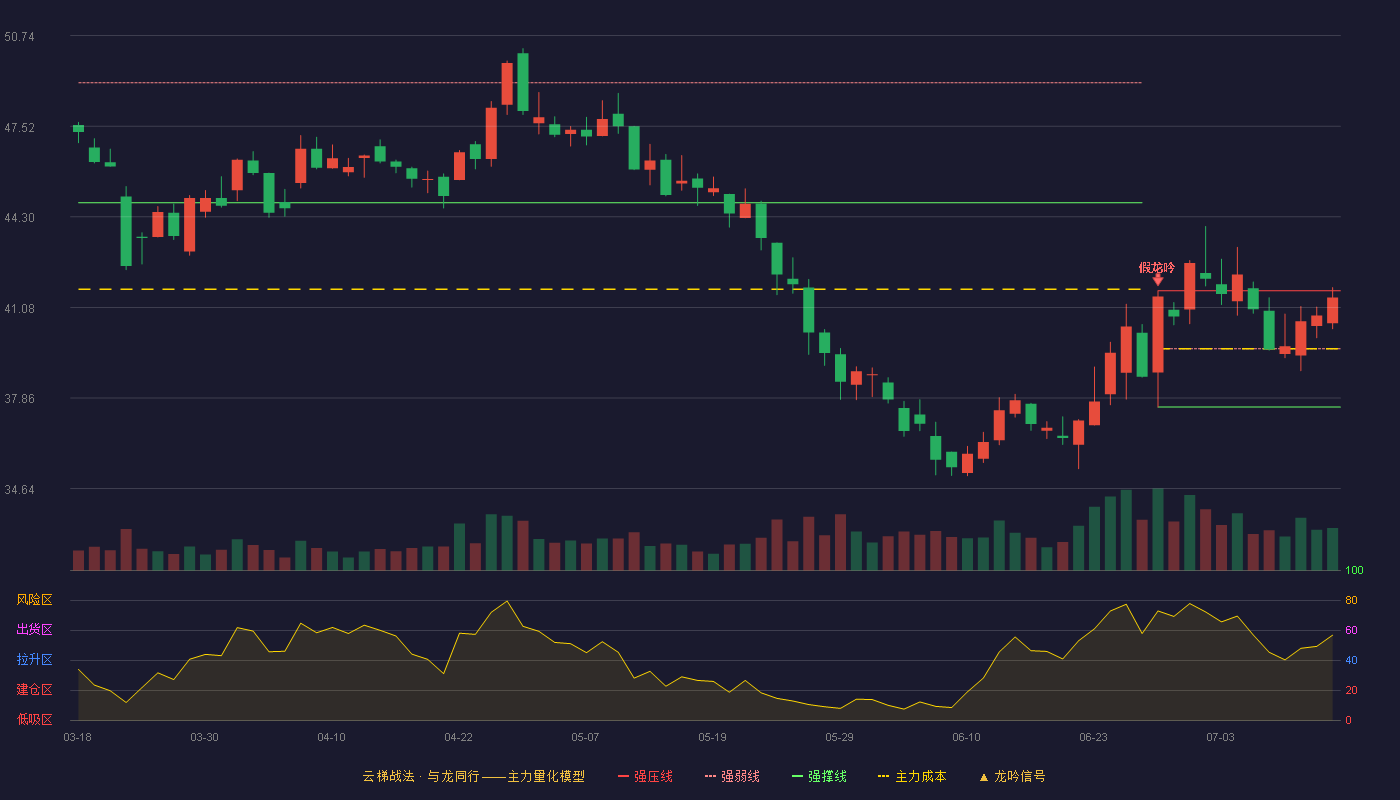Image resolution: width=1400 pixels, height=800 pixels.
Task: Click the 06-23 date label
Action: (x=1093, y=737)
